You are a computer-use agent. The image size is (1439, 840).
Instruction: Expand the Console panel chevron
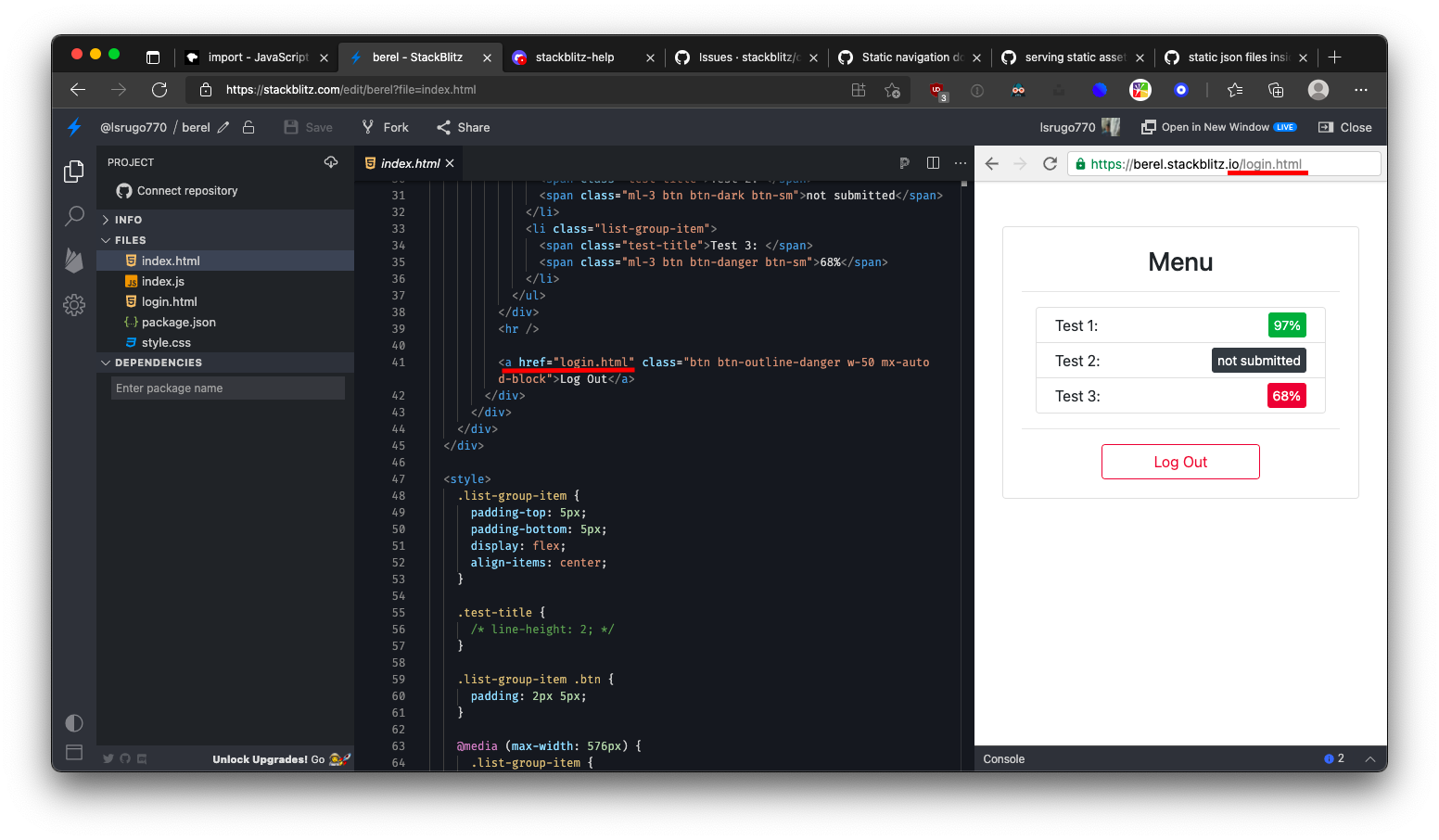tap(1370, 758)
